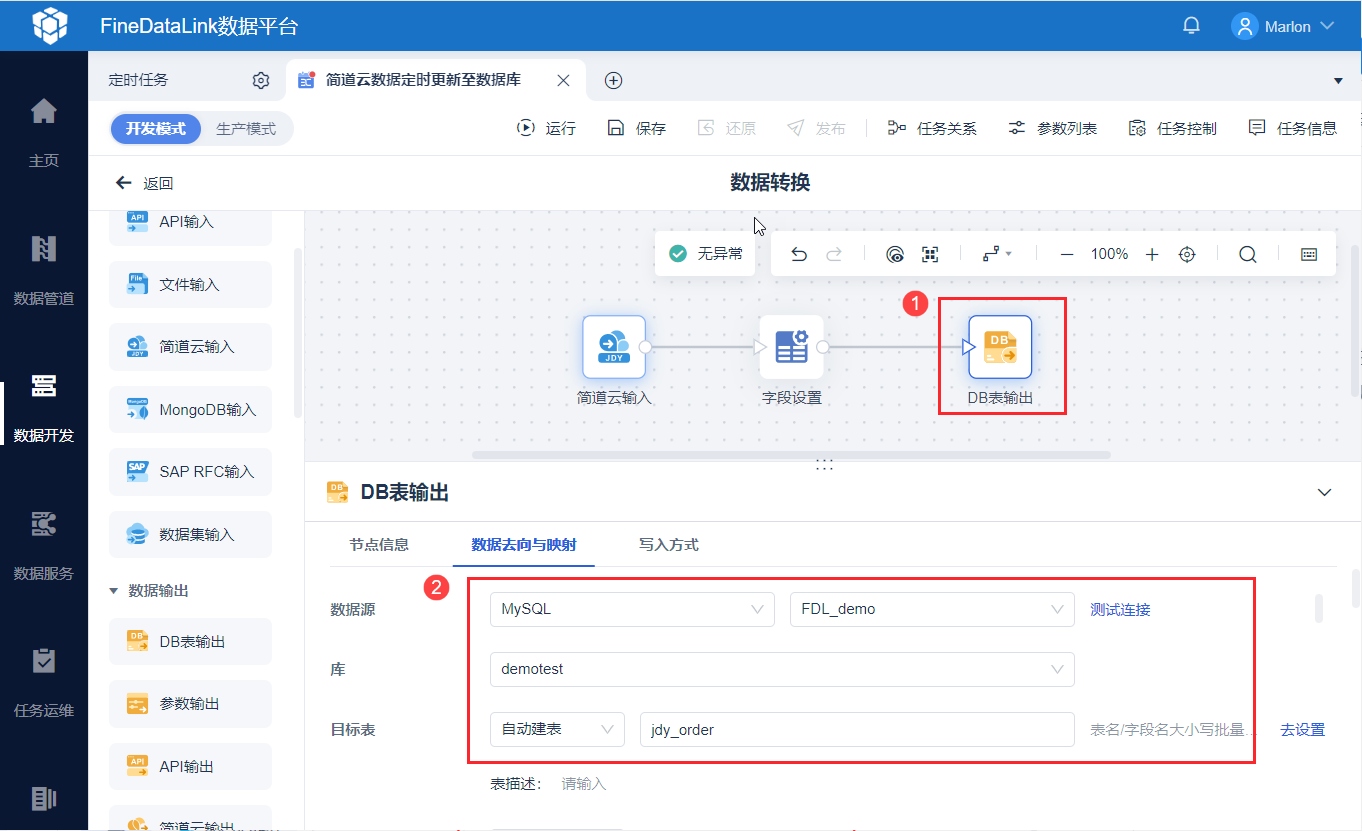
Task: Open the keyboard shortcuts icon
Action: [1309, 254]
